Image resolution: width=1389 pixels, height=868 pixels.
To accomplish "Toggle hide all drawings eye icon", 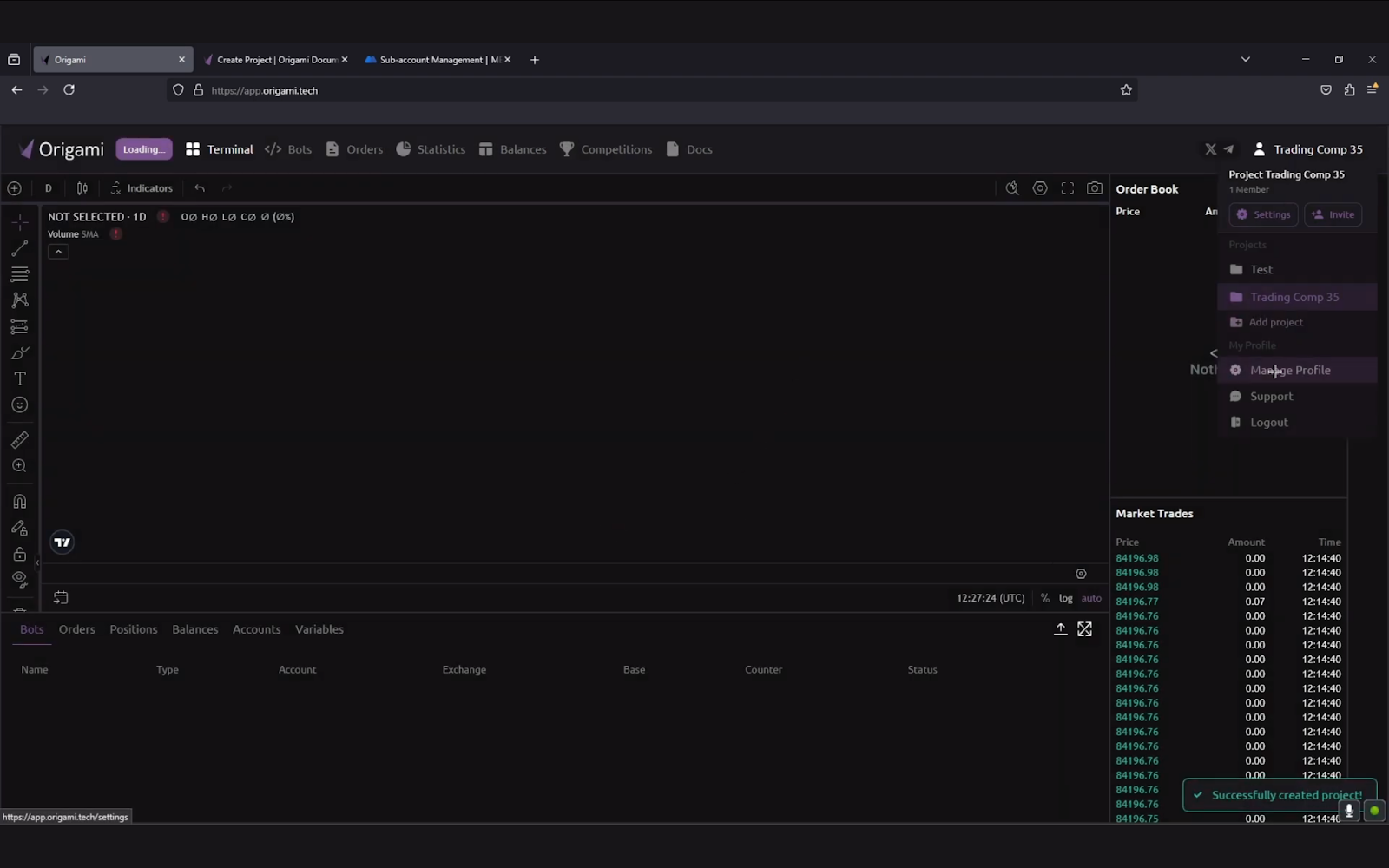I will coord(19,579).
